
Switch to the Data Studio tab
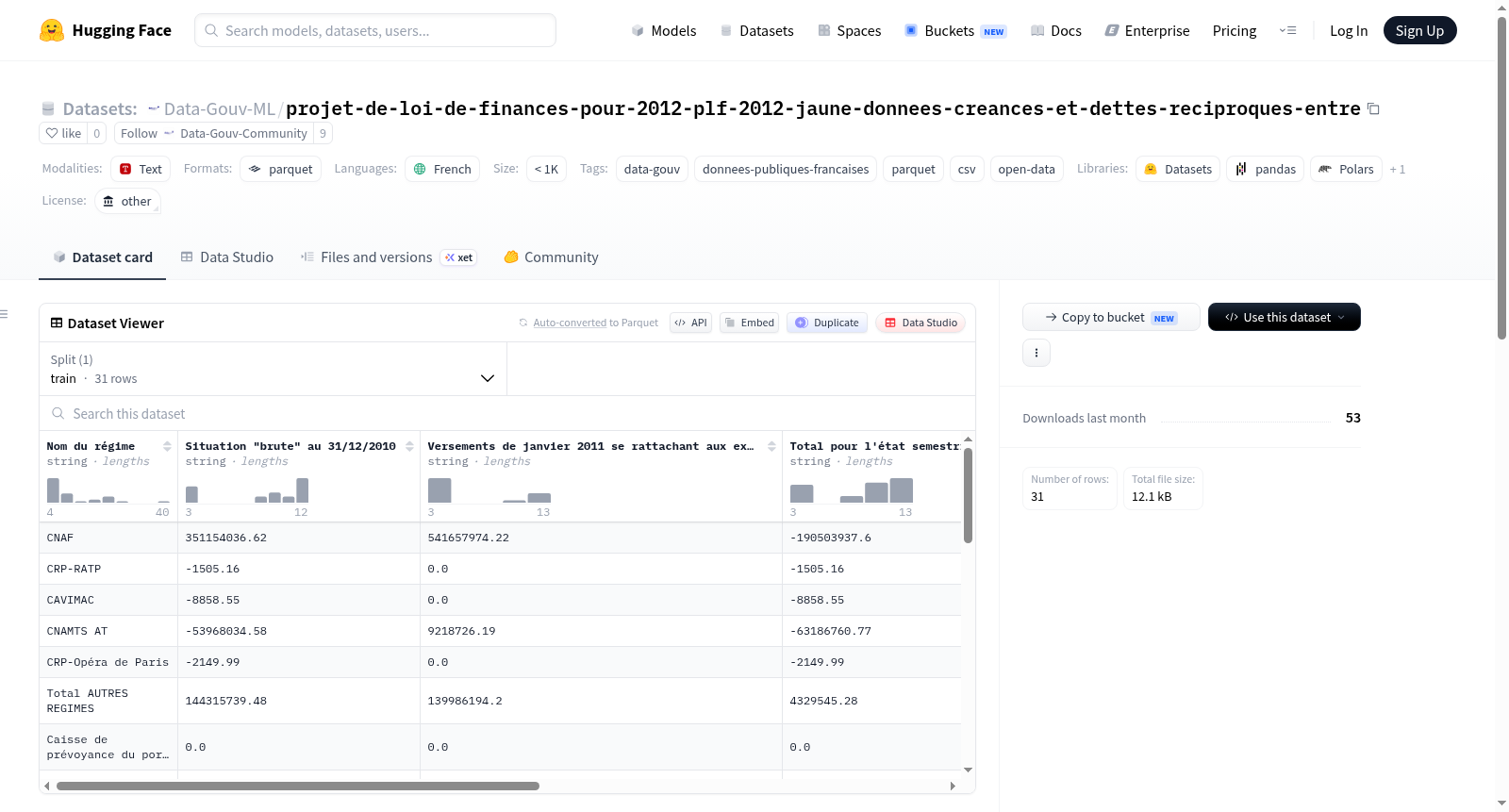(227, 257)
